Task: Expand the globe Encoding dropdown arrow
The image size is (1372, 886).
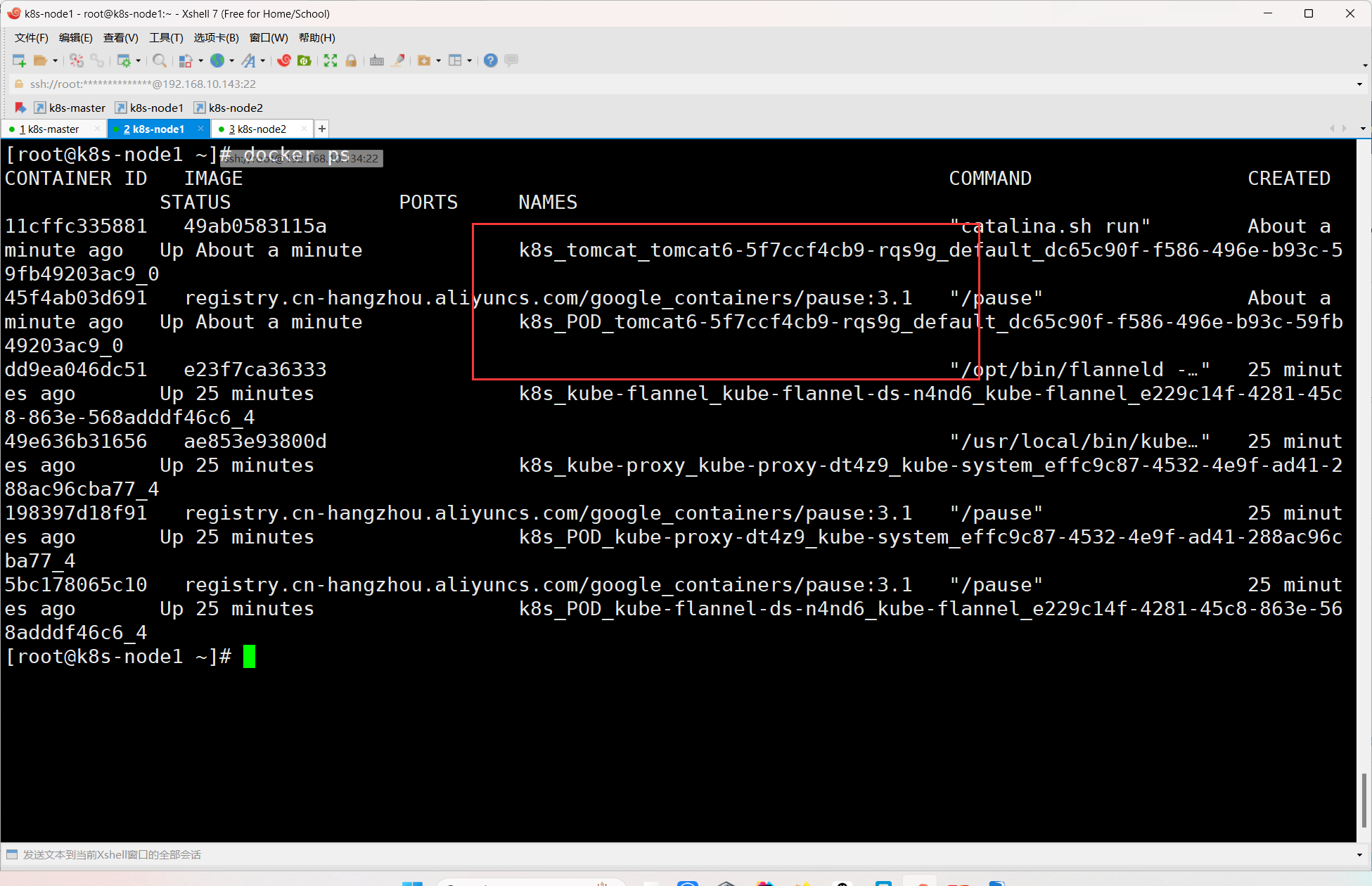Action: pos(231,60)
